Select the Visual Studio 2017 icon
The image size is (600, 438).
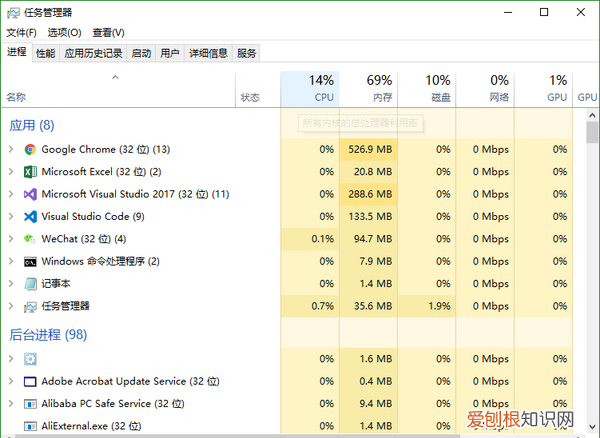31,194
